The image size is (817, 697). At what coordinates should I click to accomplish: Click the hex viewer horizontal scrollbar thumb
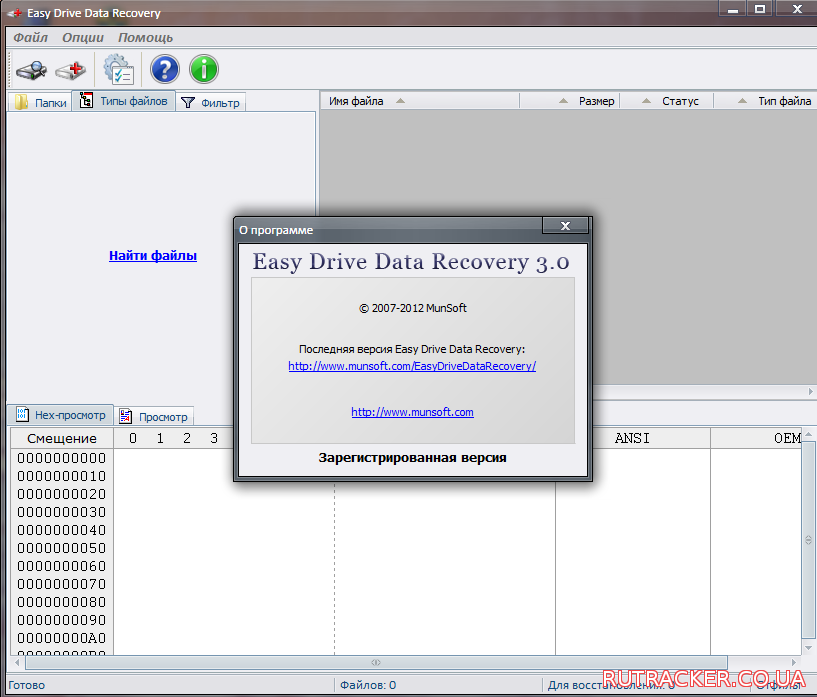click(x=376, y=663)
